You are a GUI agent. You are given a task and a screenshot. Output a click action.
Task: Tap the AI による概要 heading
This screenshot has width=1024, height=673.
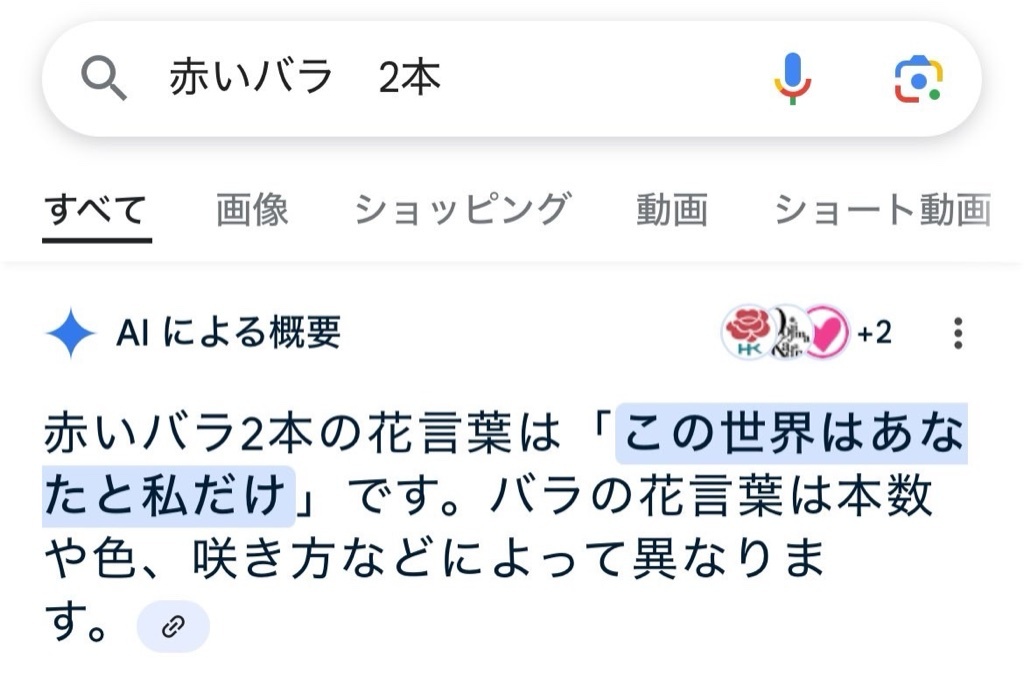228,332
